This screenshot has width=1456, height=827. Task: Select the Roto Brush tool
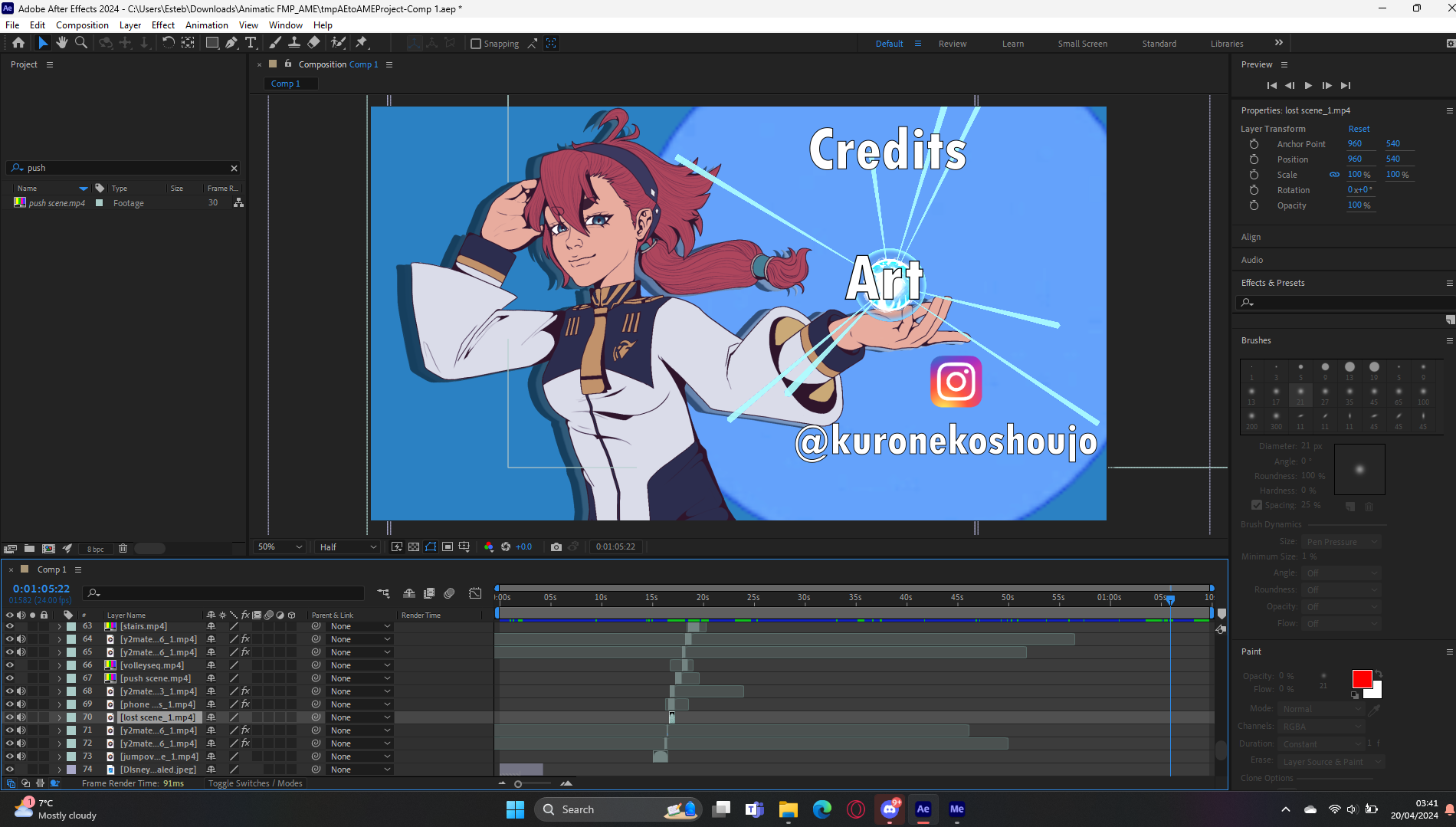338,43
